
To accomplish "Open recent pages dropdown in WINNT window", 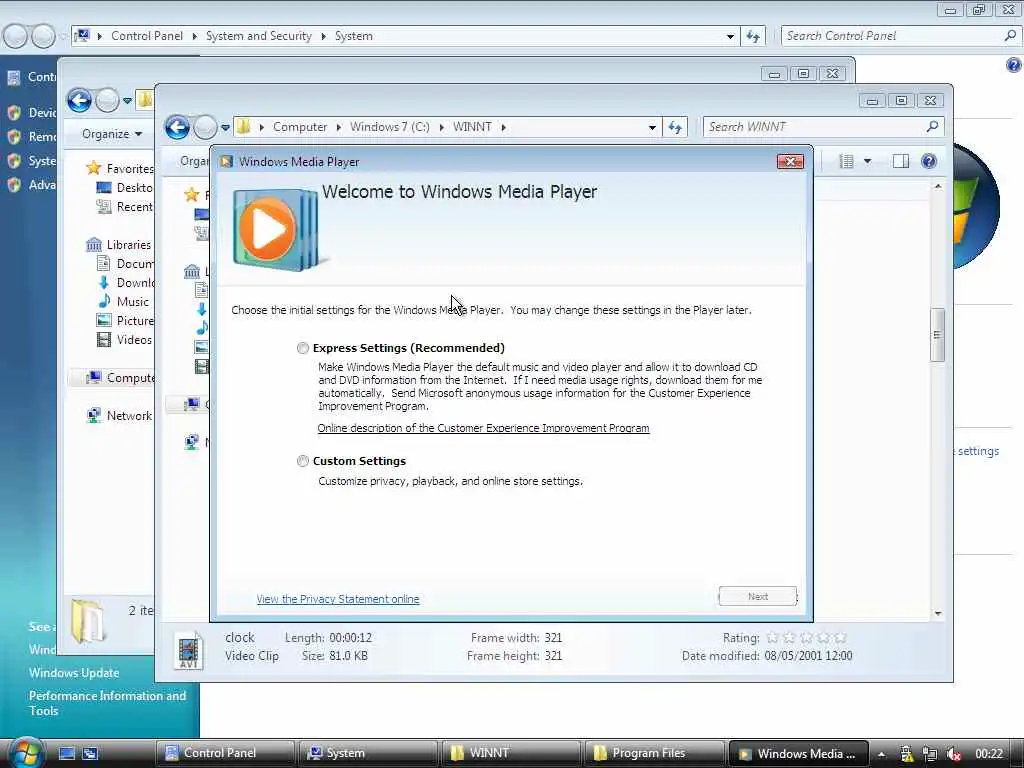I will pyautogui.click(x=225, y=127).
